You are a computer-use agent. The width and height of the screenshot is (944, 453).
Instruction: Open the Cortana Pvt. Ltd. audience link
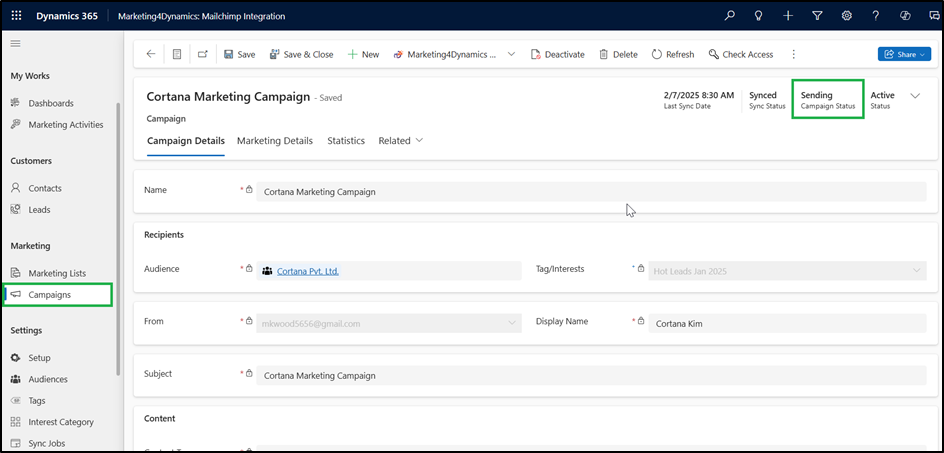click(x=307, y=271)
